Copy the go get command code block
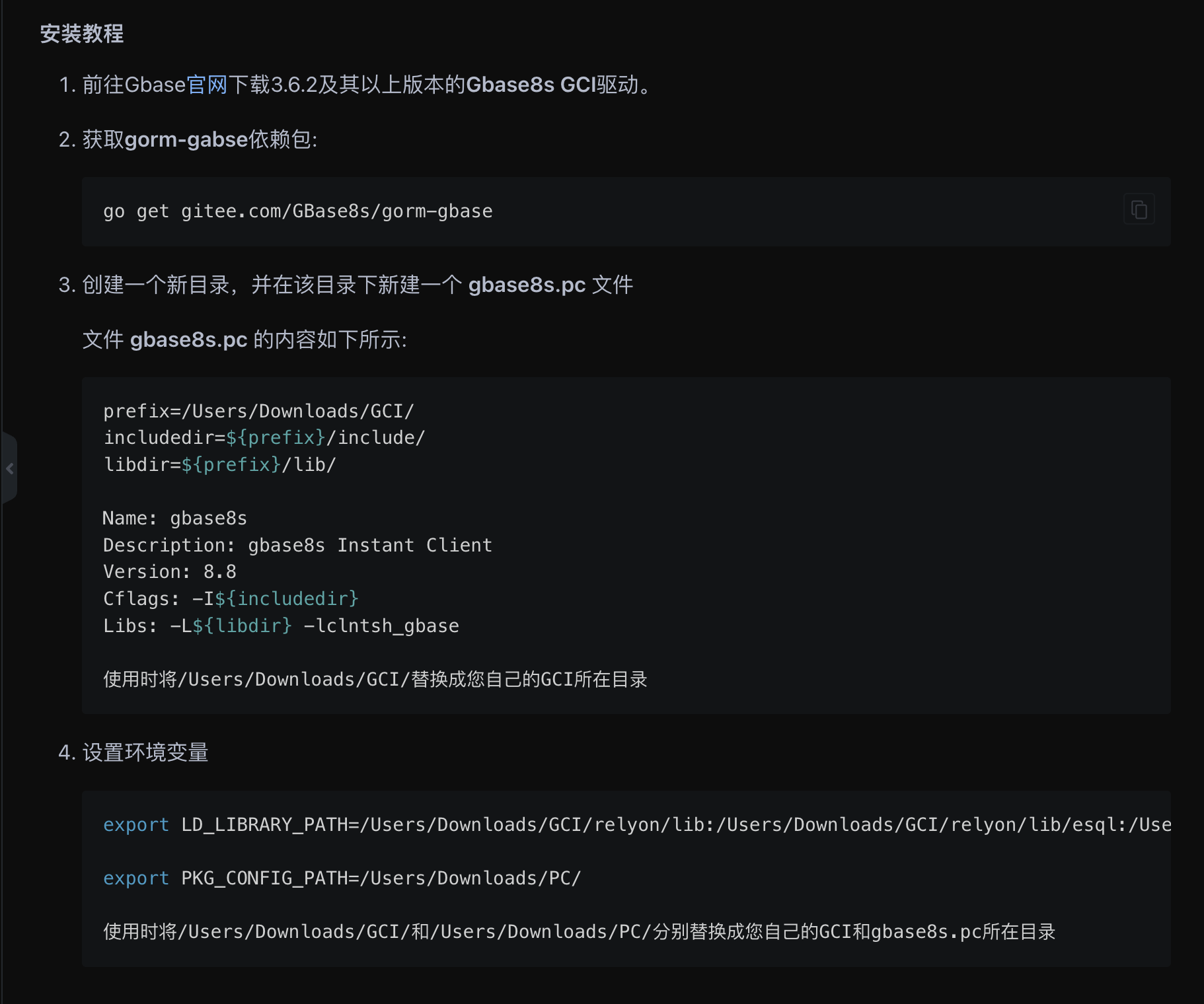 pyautogui.click(x=1139, y=210)
